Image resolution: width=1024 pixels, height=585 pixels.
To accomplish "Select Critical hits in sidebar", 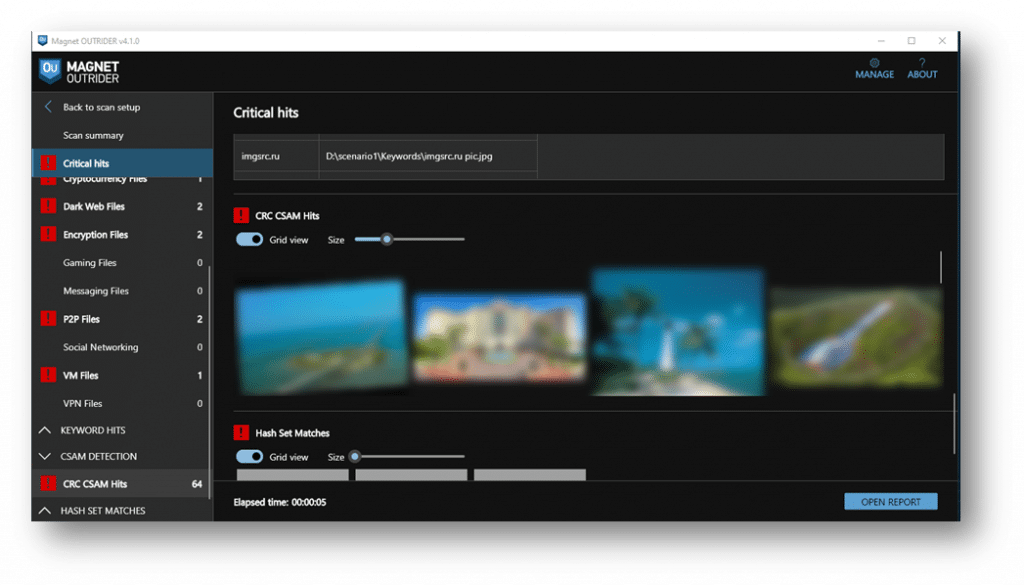I will 122,163.
